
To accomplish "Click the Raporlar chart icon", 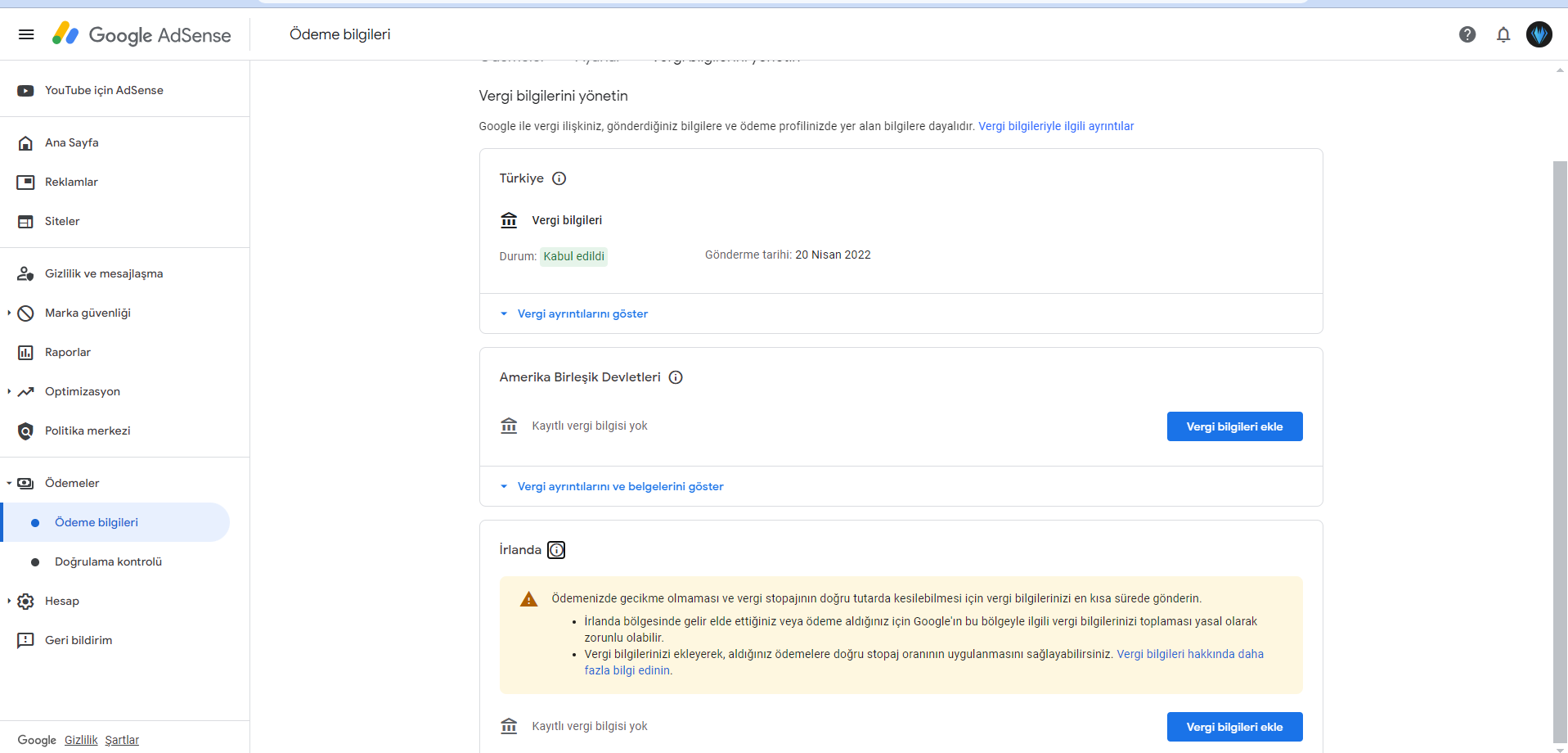I will 26,353.
